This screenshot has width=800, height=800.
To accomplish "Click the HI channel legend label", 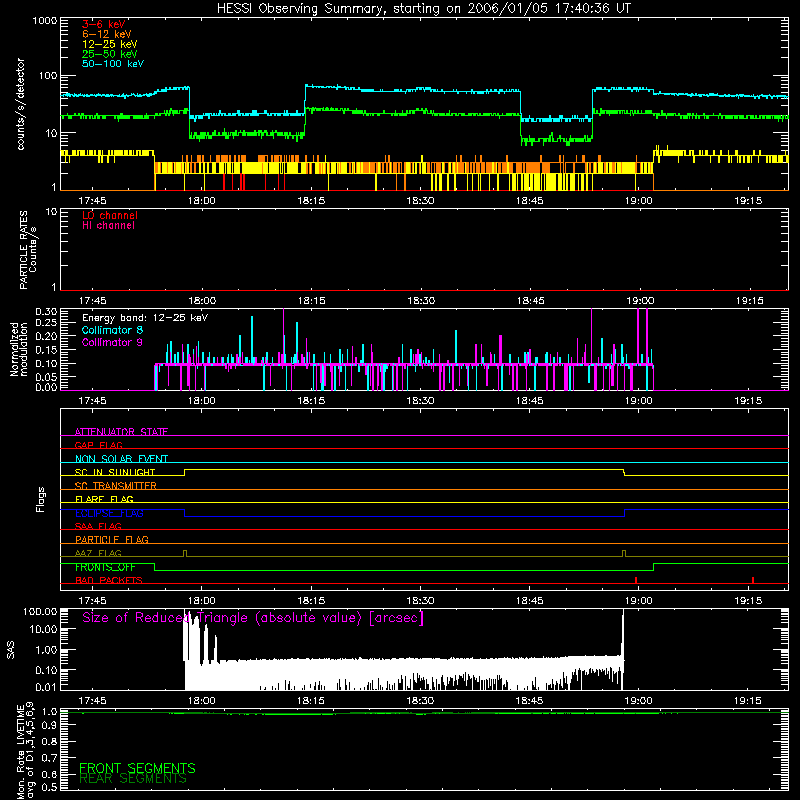I will (x=108, y=226).
